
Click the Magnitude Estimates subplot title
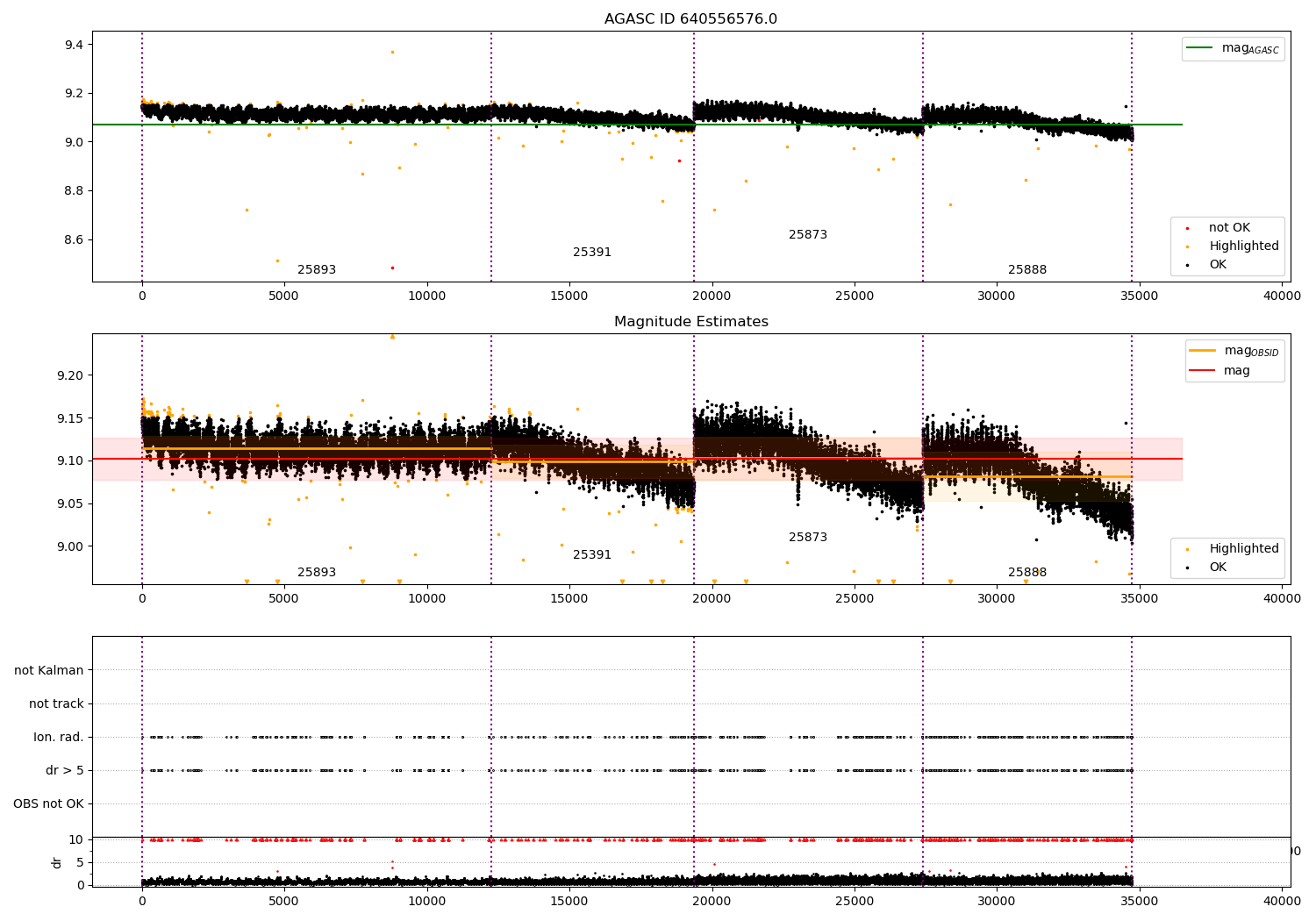tap(690, 322)
